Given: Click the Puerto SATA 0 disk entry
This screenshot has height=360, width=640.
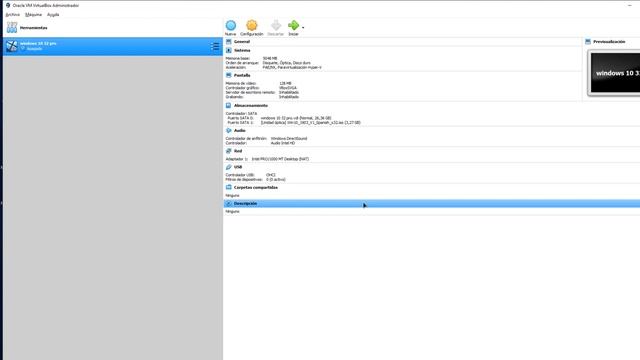Looking at the screenshot, I should pos(296,118).
